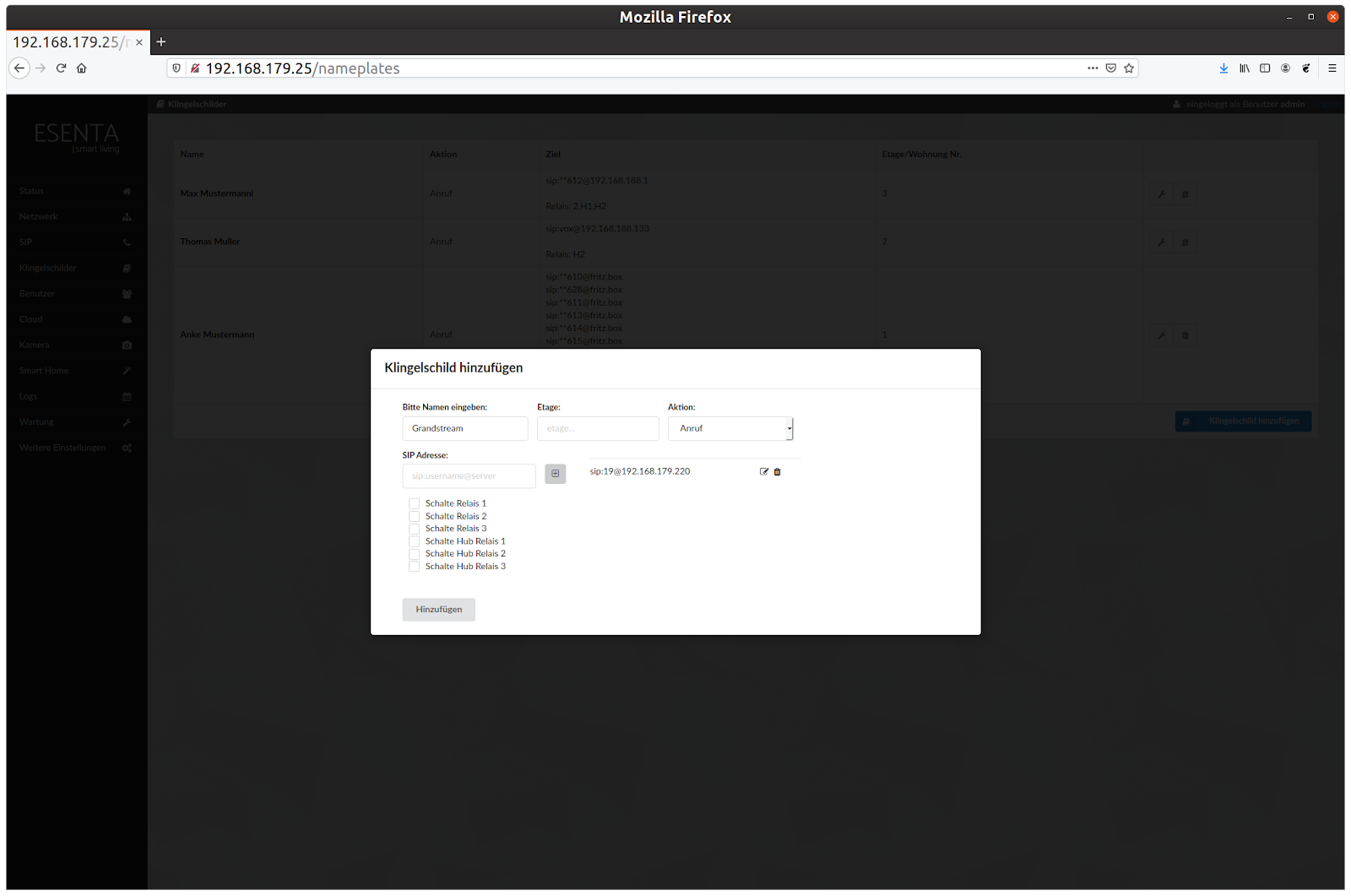The width and height of the screenshot is (1351, 896).
Task: Open the Firefox home page
Action: (82, 68)
